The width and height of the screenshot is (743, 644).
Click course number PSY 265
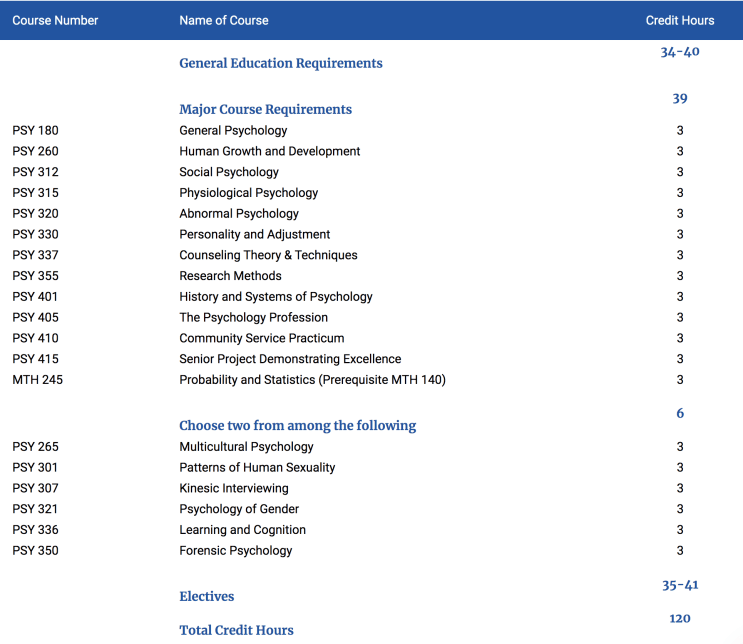pos(36,447)
